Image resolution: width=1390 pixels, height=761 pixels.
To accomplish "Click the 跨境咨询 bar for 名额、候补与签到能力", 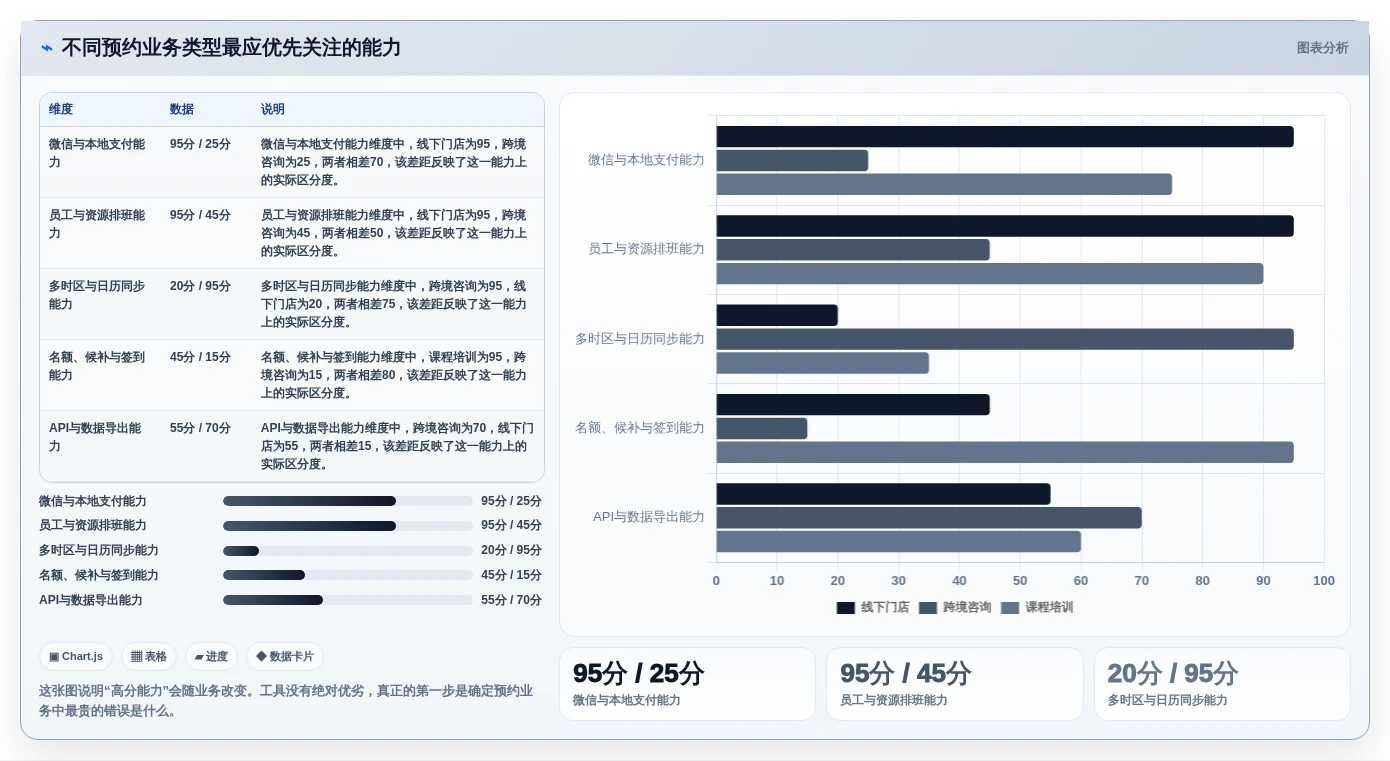I will (x=762, y=428).
